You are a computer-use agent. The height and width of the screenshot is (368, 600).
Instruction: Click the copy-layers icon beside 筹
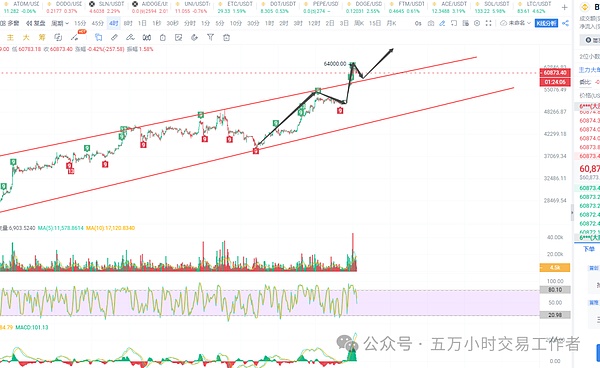(58, 37)
